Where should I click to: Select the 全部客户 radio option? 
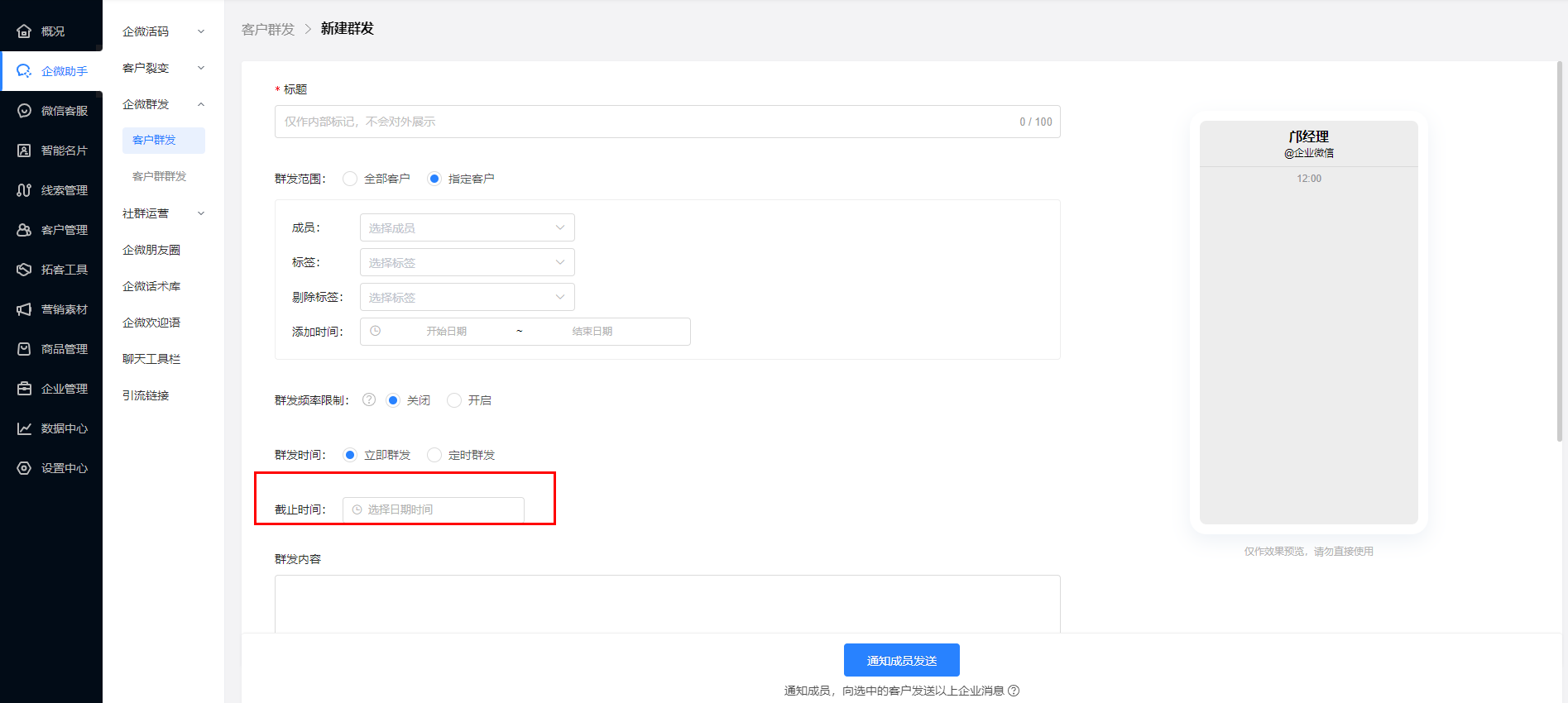(x=351, y=179)
